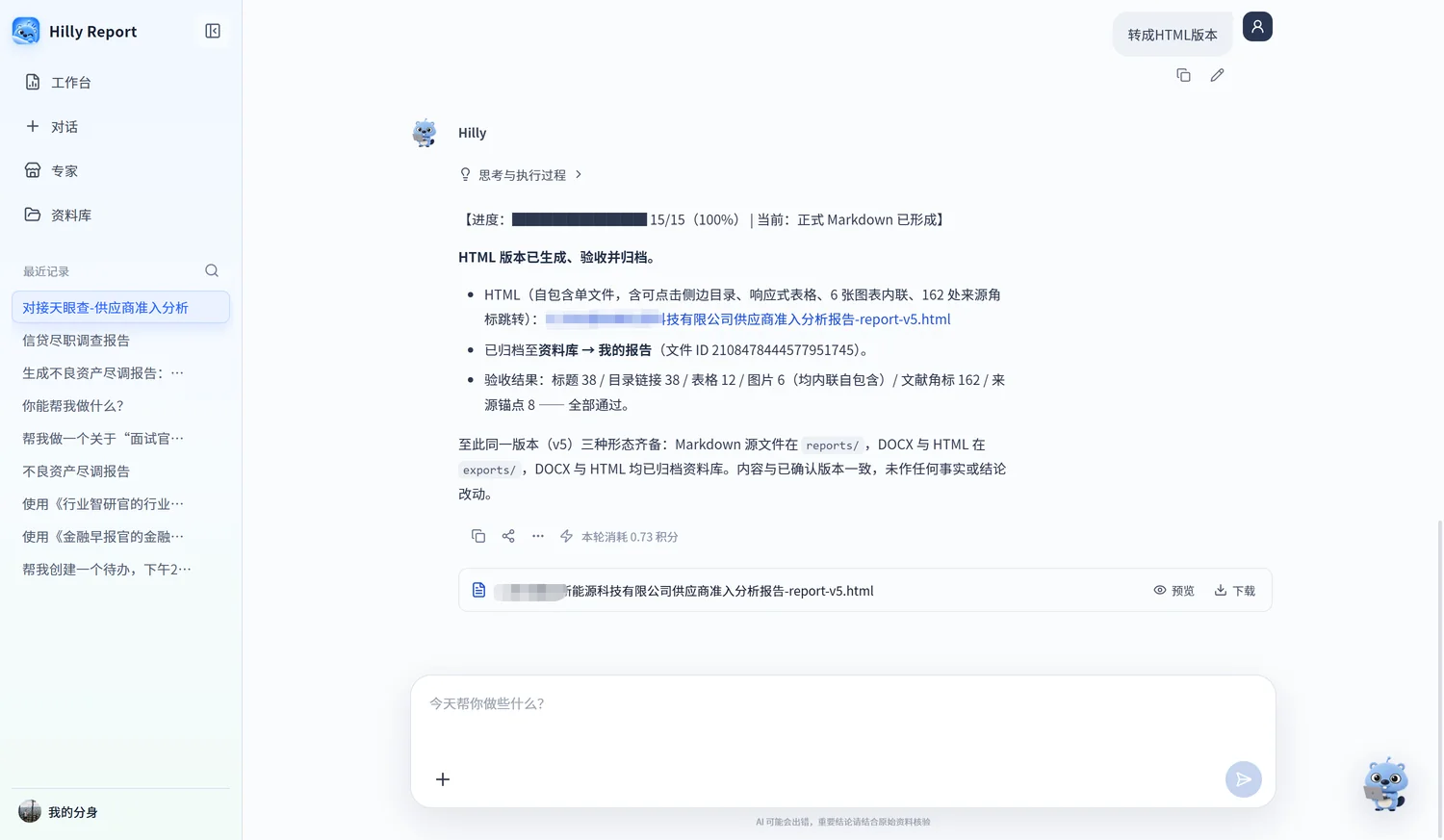This screenshot has height=840, width=1444.
Task: Click the floating Hilly mascot assistant
Action: (x=1386, y=784)
